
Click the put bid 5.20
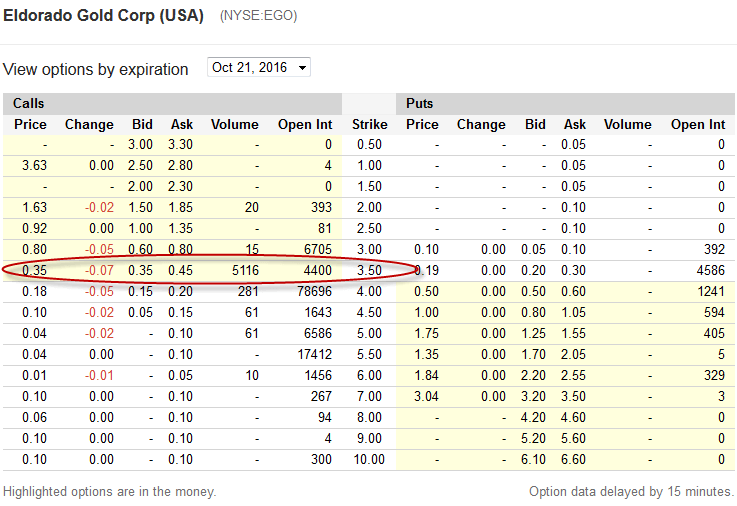[x=533, y=439]
